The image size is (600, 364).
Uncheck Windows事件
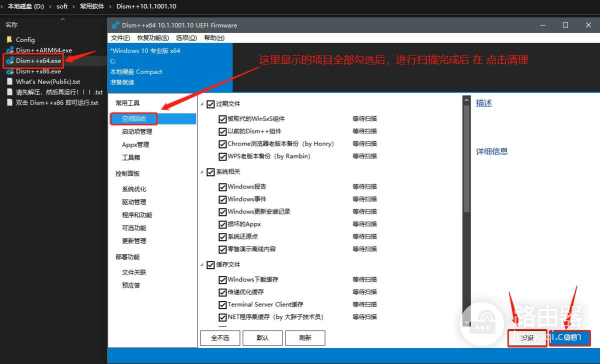(222, 199)
